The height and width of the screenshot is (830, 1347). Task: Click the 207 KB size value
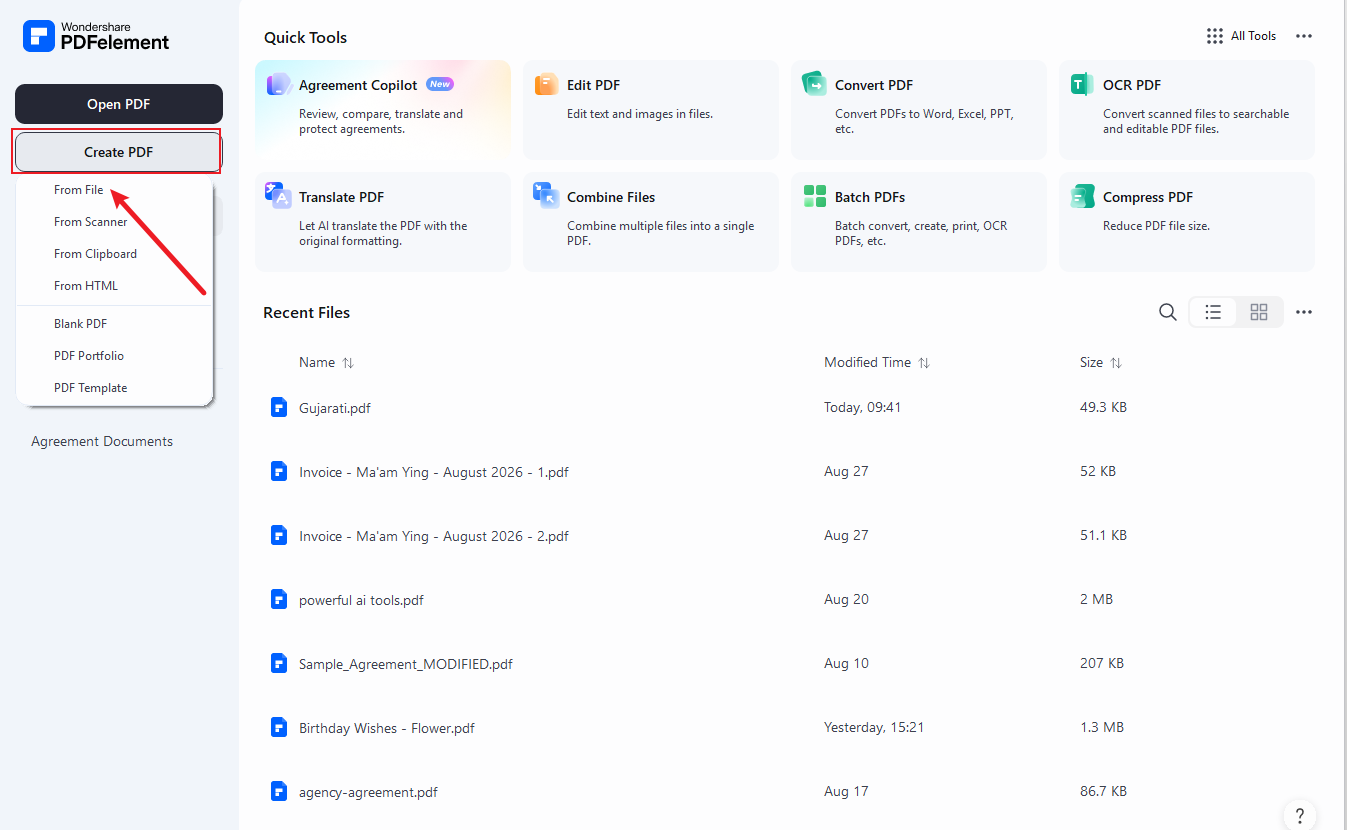tap(1102, 663)
